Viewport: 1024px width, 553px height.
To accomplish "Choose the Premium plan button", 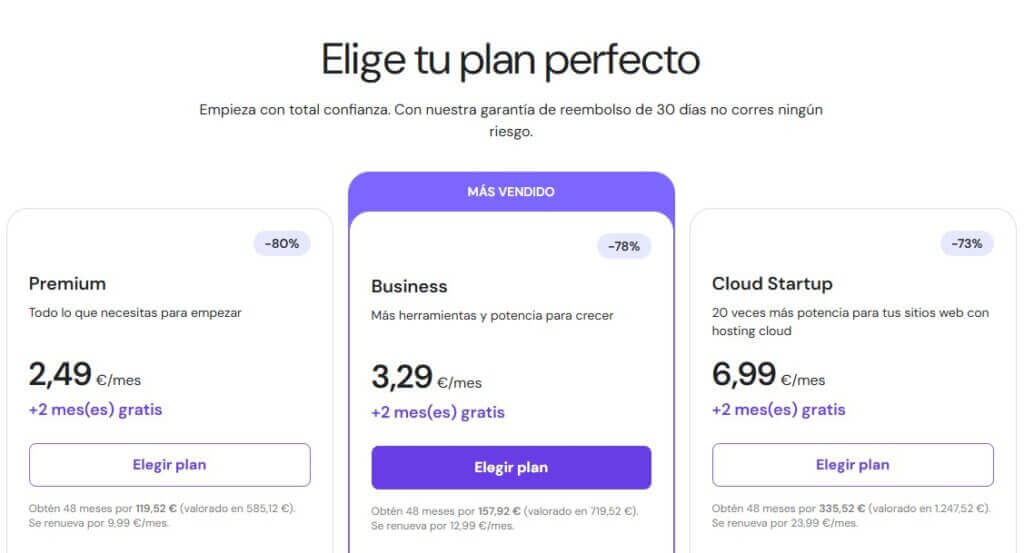I will point(169,465).
